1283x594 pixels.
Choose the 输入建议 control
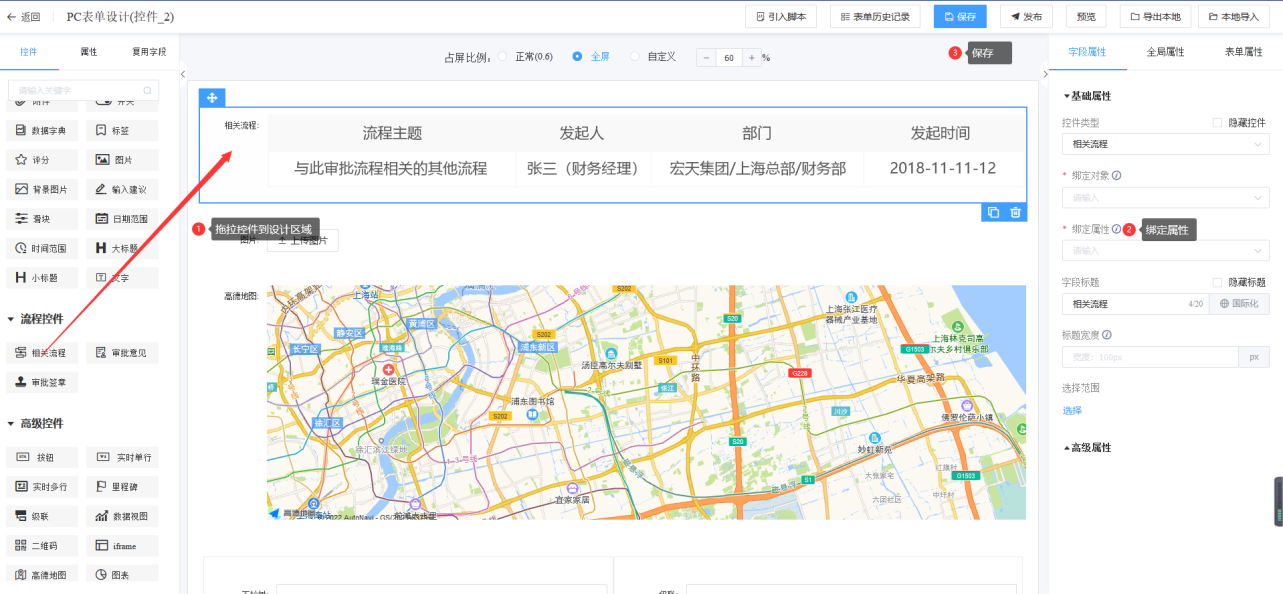[x=122, y=189]
